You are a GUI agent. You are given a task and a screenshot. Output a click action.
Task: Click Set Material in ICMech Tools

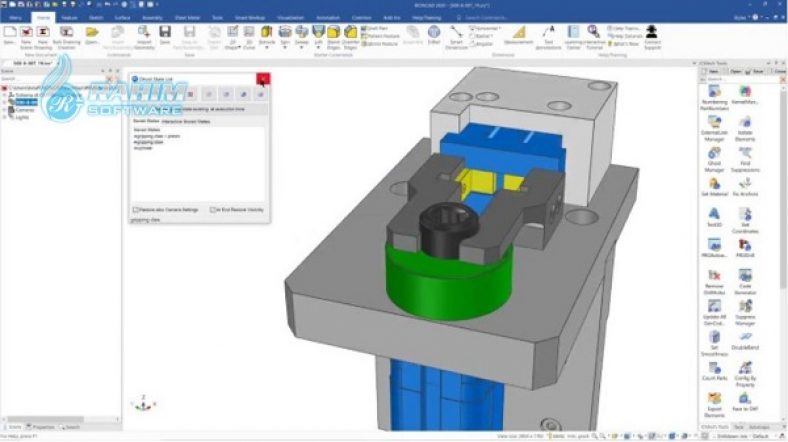[x=714, y=186]
